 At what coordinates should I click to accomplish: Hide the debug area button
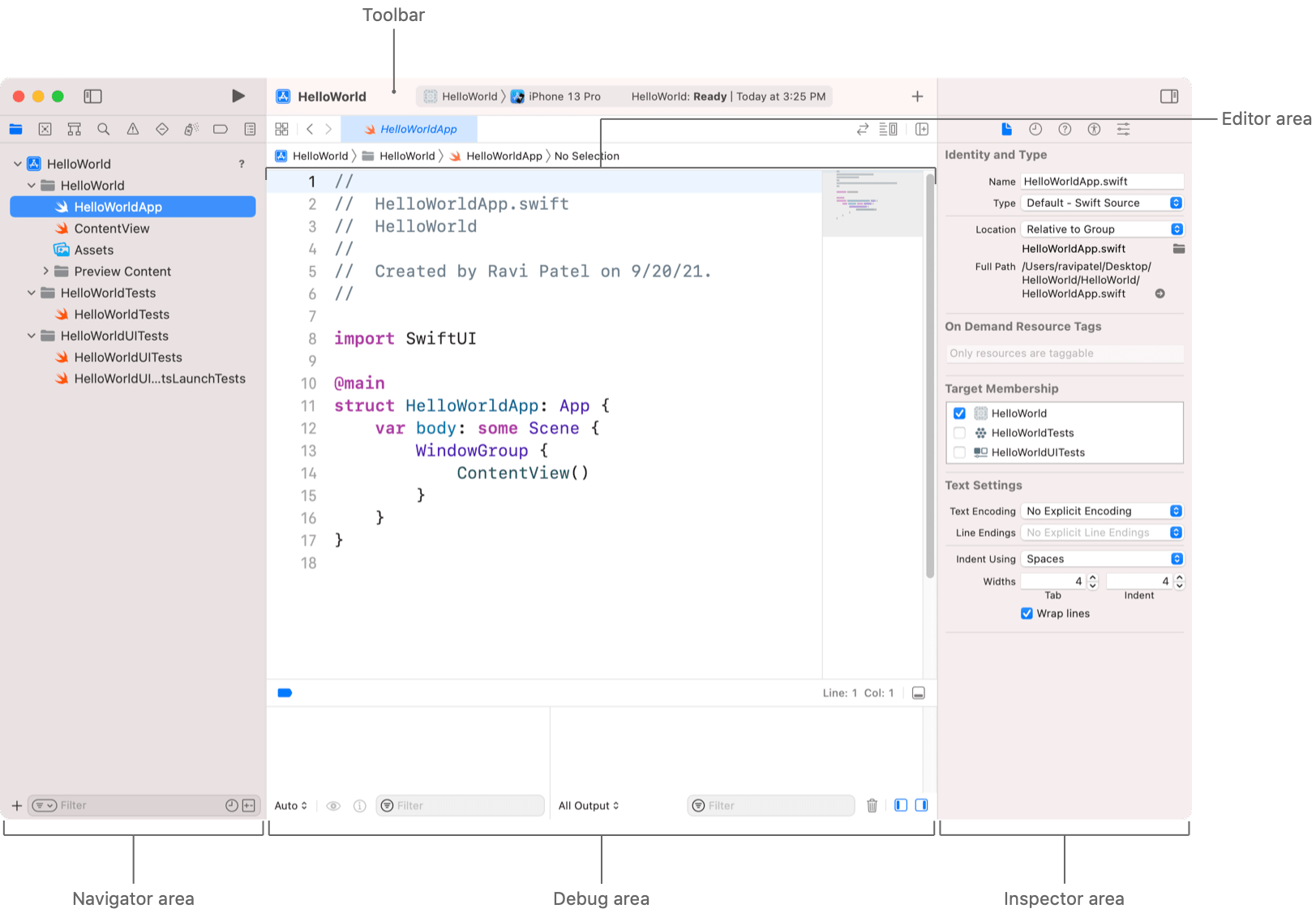pyautogui.click(x=919, y=692)
